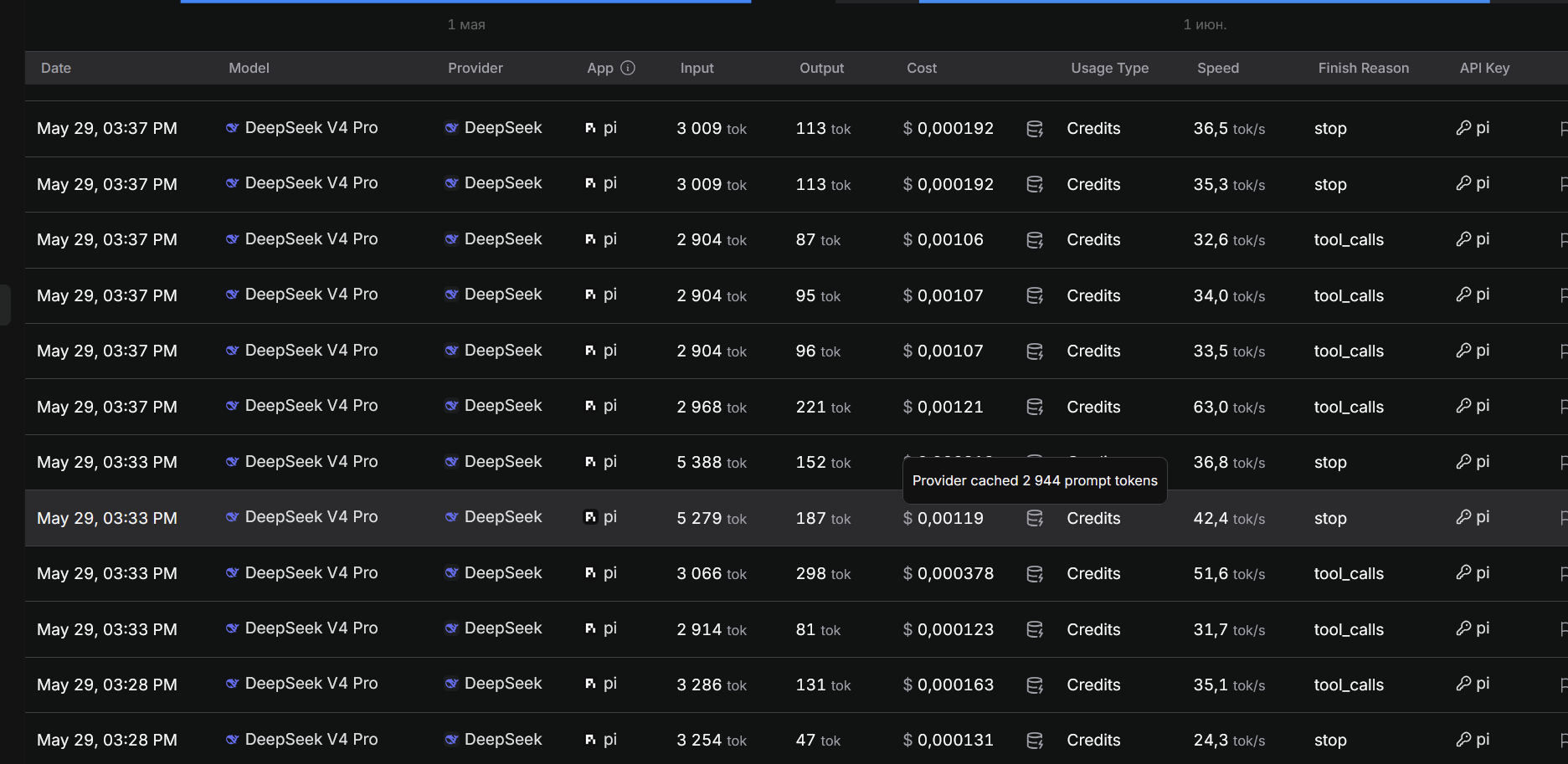Click the Usage Type column header
1568x764 pixels.
pos(1110,68)
